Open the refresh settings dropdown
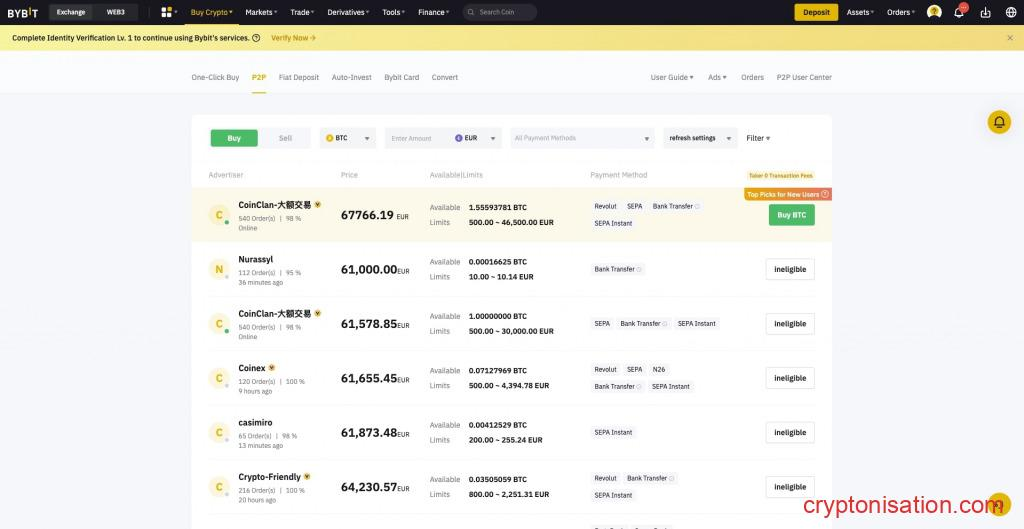The height and width of the screenshot is (529, 1024). click(x=699, y=138)
